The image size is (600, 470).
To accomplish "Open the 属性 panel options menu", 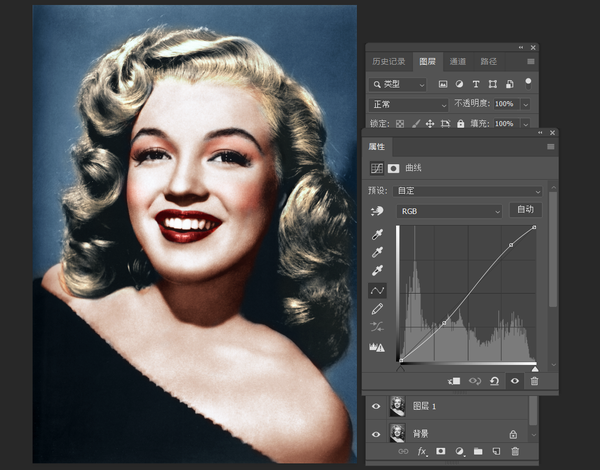I will 551,147.
